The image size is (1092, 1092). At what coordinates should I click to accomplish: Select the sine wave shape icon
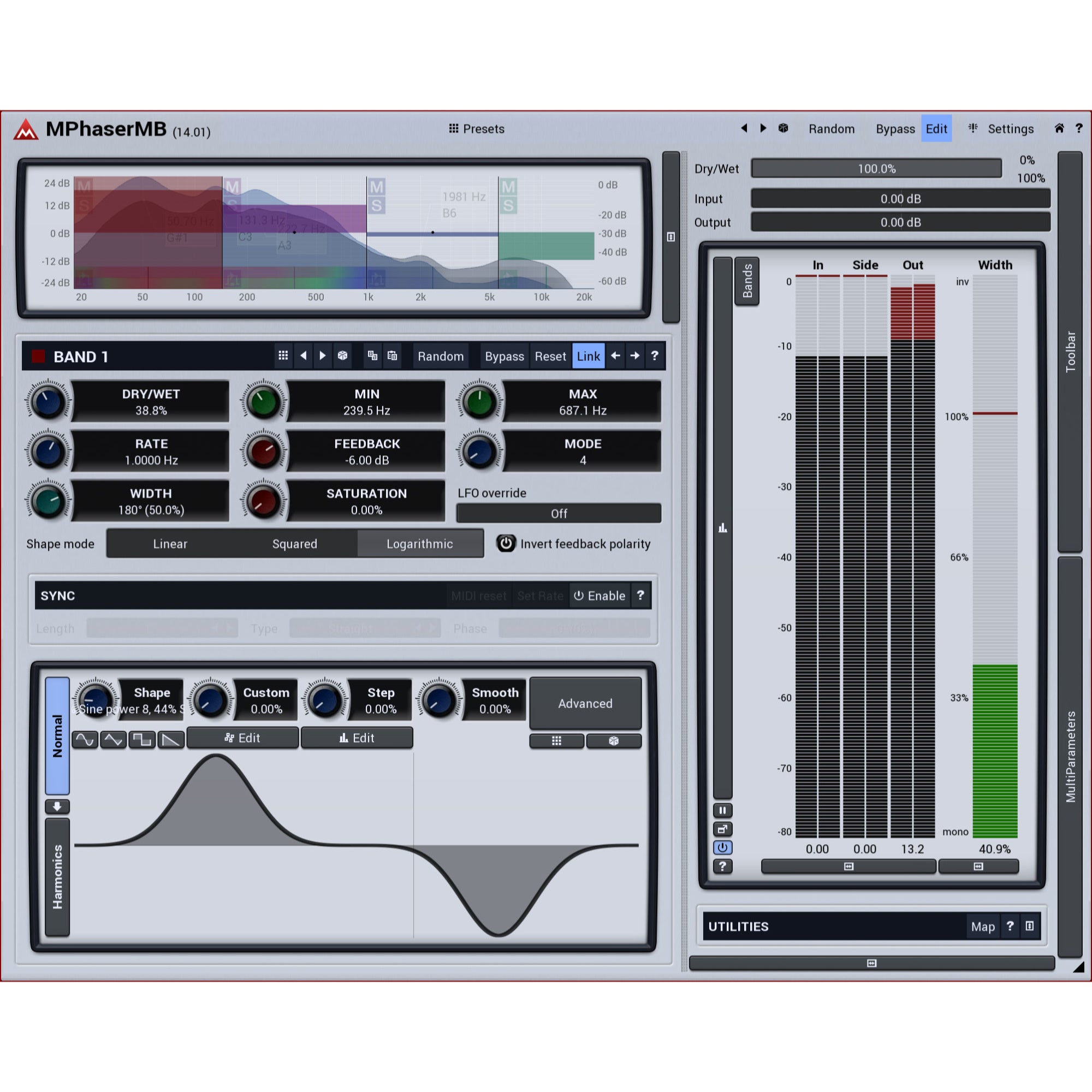pyautogui.click(x=85, y=739)
